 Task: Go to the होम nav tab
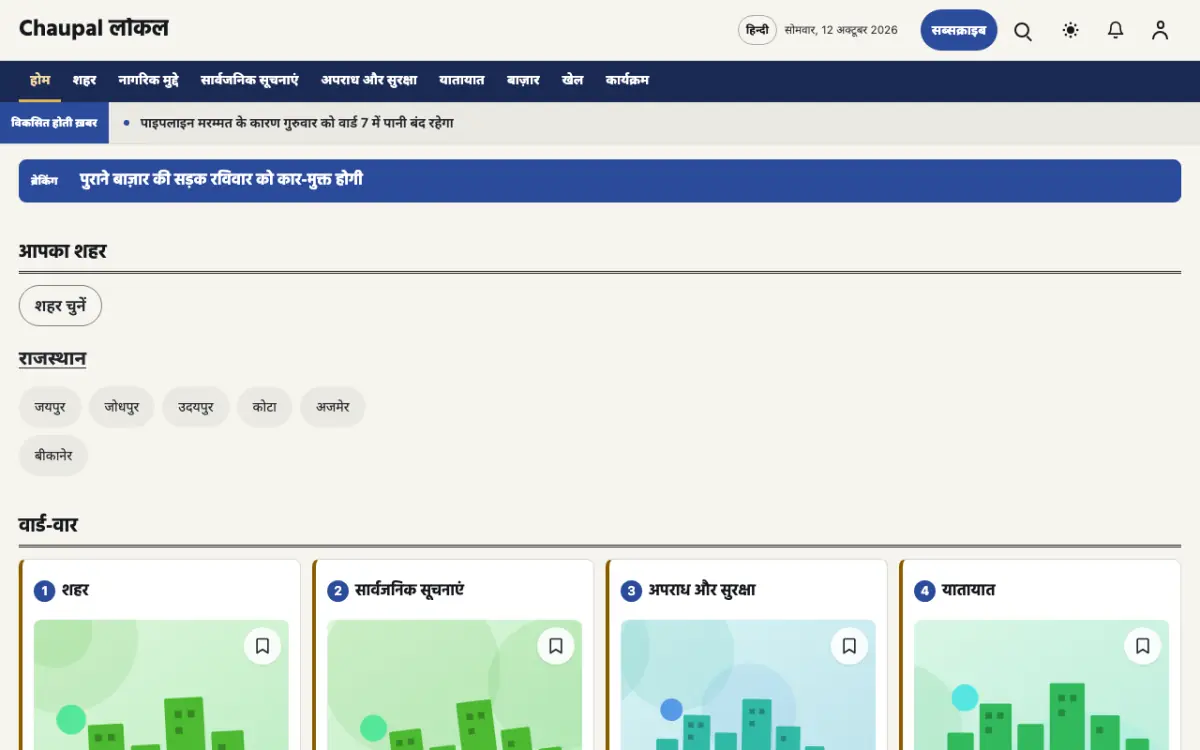pos(40,80)
